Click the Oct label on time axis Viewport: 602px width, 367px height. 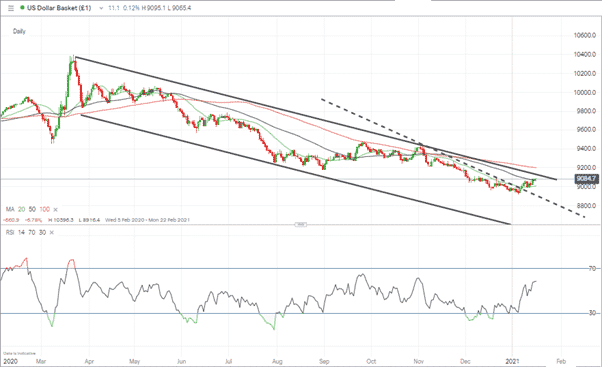(x=371, y=361)
